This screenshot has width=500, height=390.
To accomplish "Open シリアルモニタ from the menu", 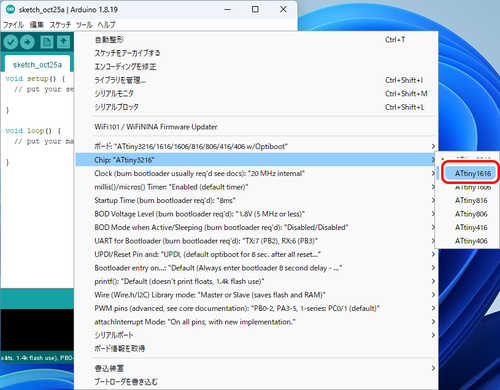I will pos(256,94).
